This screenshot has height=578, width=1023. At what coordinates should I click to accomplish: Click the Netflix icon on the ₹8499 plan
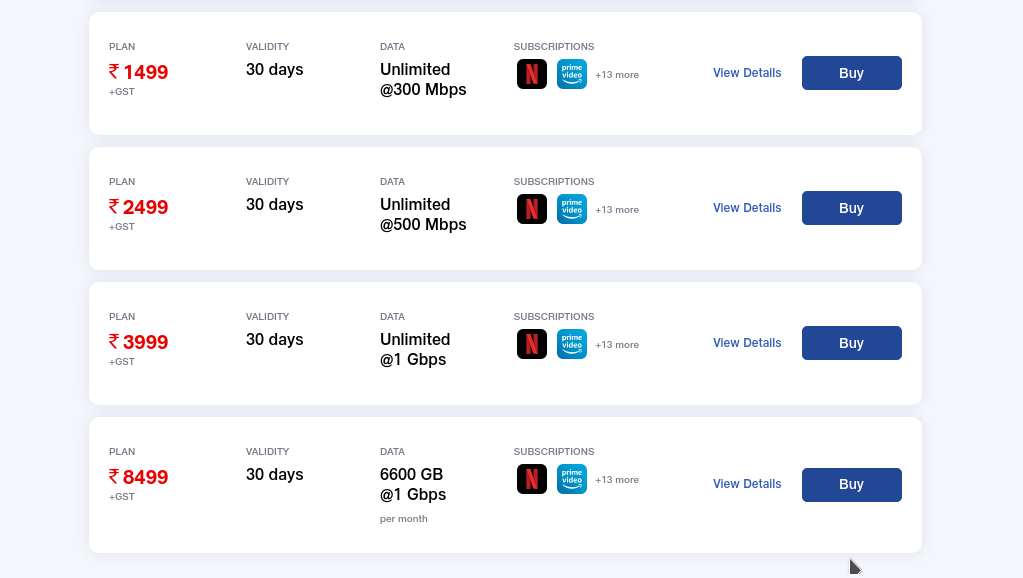pos(532,479)
